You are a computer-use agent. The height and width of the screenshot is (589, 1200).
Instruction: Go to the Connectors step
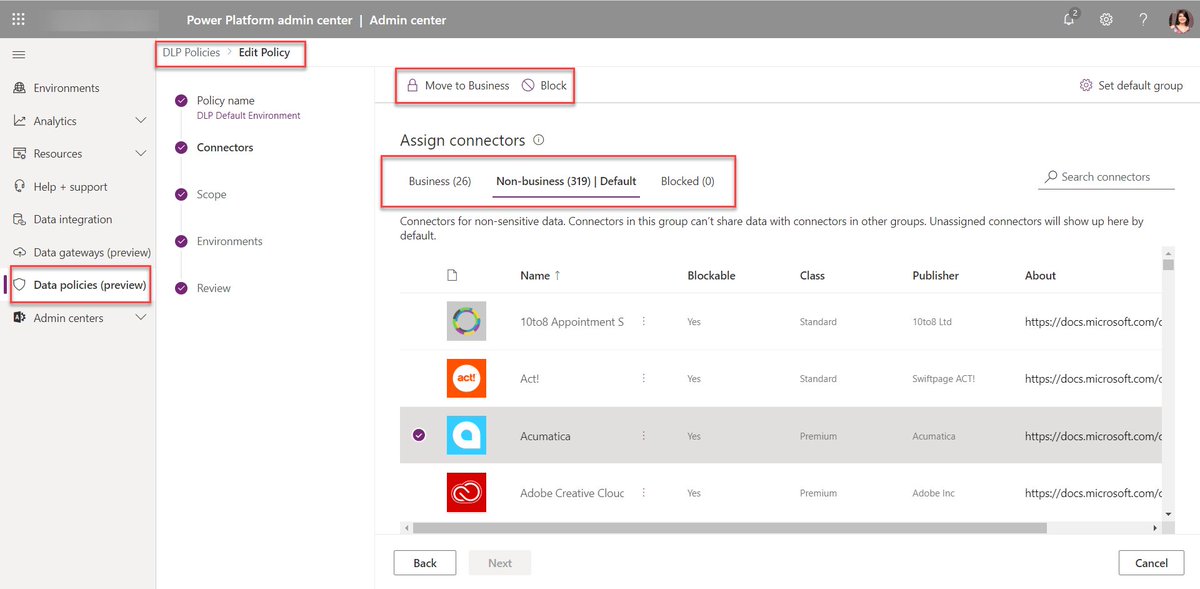[225, 148]
